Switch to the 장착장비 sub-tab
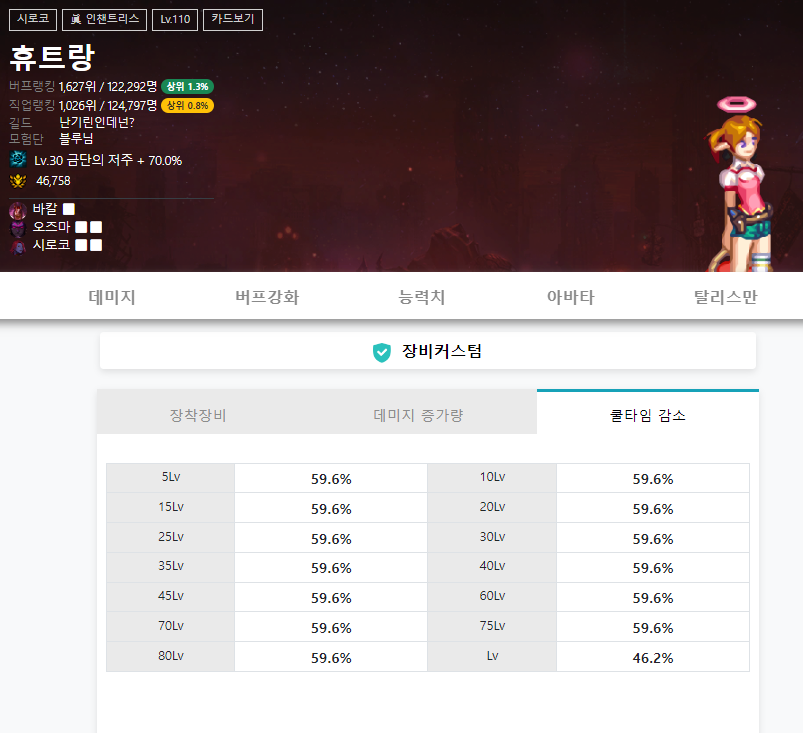The image size is (803, 733). 198,413
